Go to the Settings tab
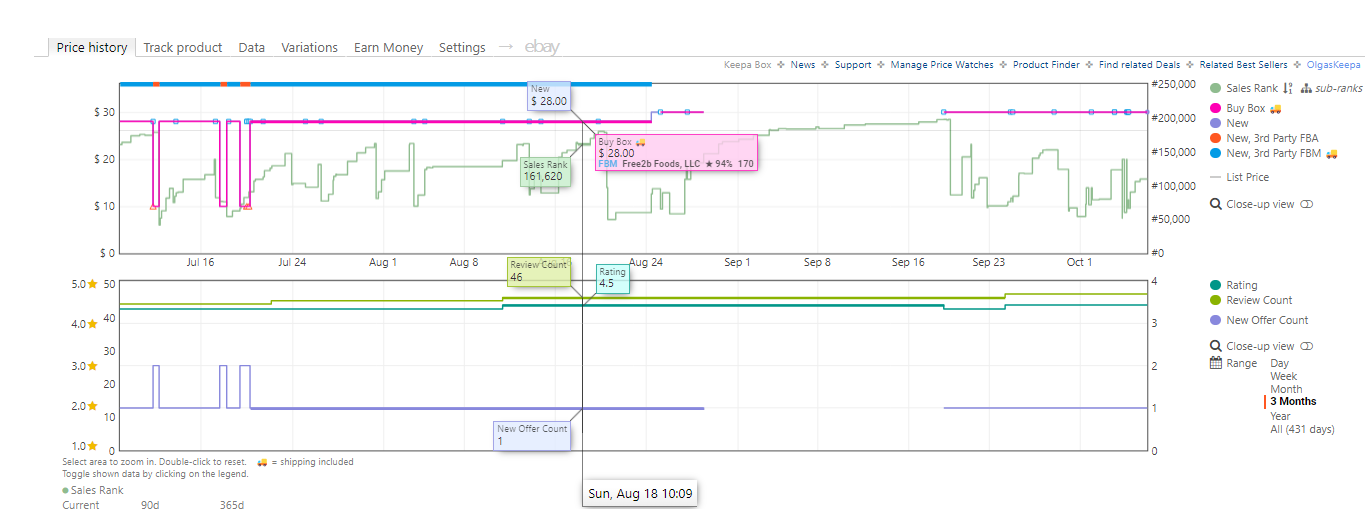 462,47
